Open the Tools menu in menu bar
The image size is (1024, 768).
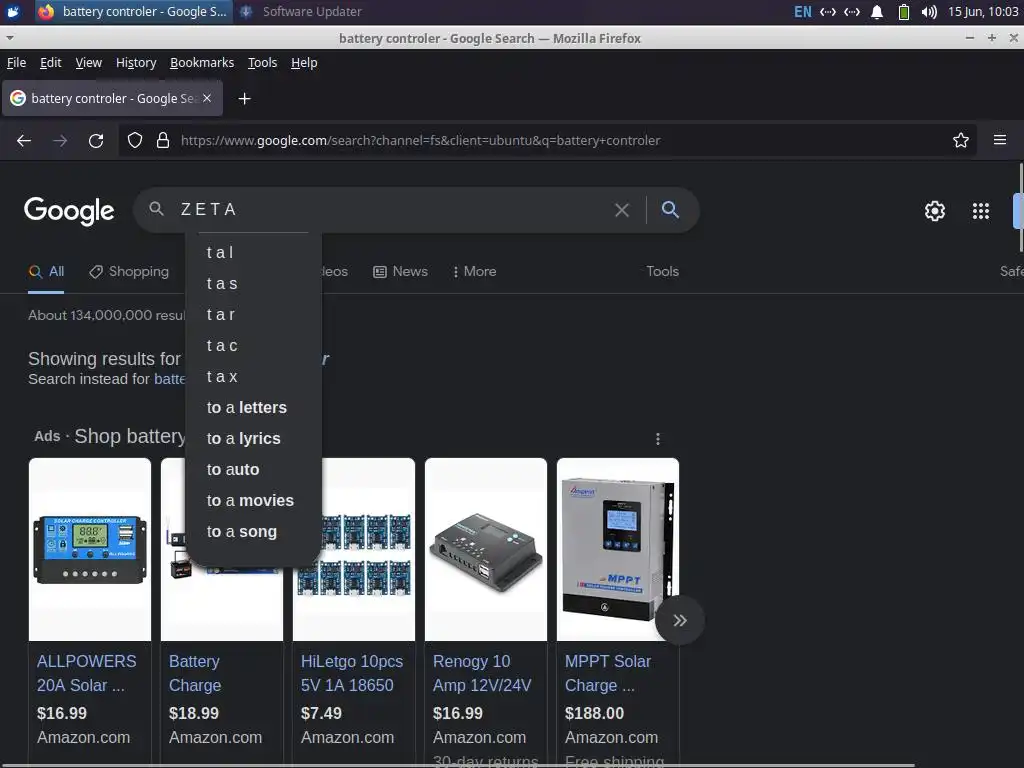pyautogui.click(x=263, y=63)
